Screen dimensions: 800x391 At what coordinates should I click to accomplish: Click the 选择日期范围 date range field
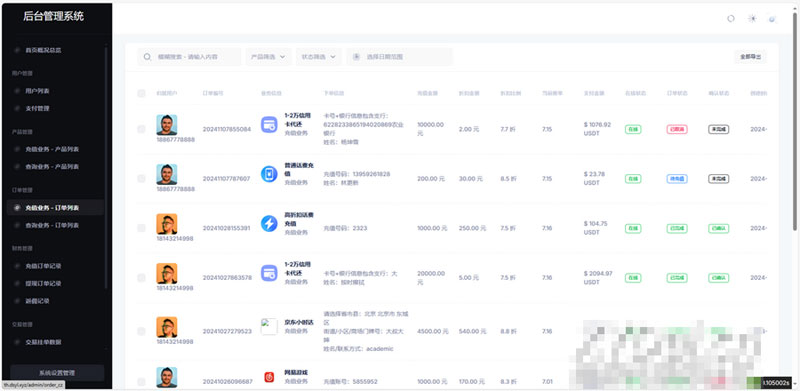pos(399,57)
